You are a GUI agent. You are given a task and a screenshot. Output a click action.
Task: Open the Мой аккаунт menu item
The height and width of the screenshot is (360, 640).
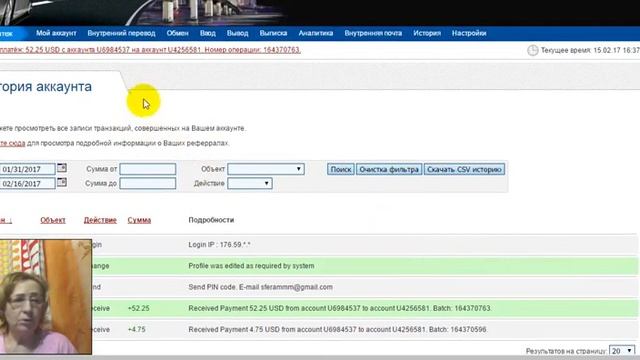(56, 33)
